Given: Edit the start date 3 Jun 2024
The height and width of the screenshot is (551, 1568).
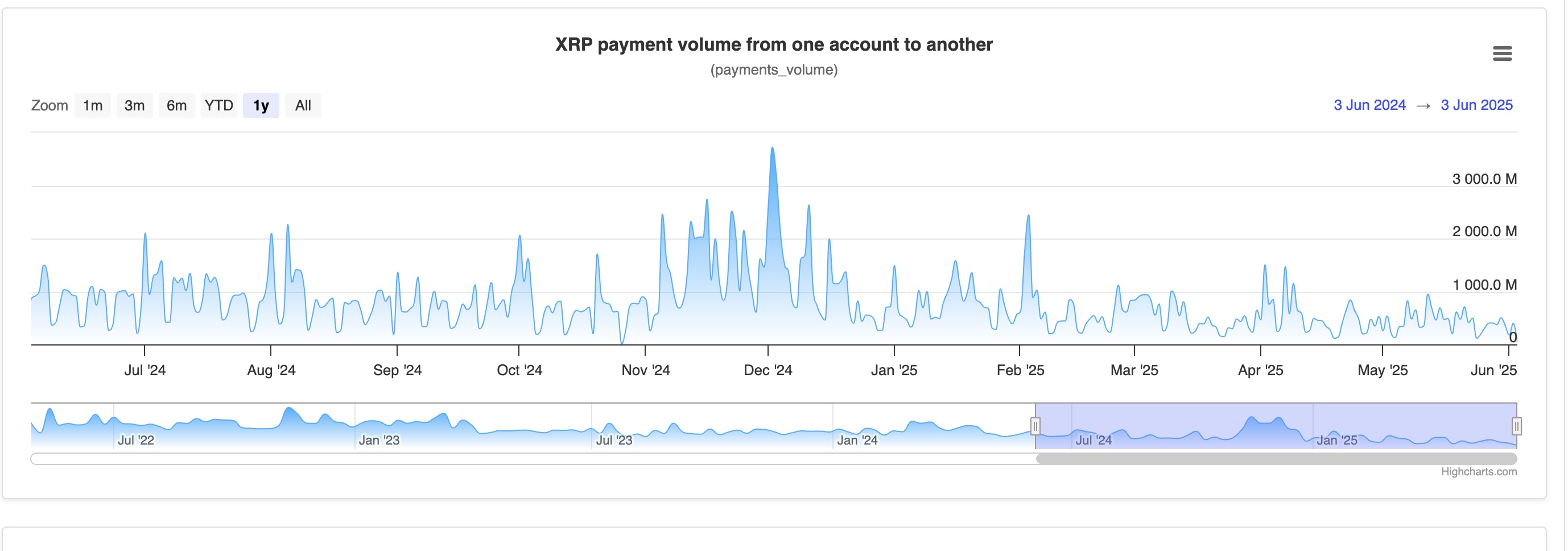Looking at the screenshot, I should tap(1369, 105).
